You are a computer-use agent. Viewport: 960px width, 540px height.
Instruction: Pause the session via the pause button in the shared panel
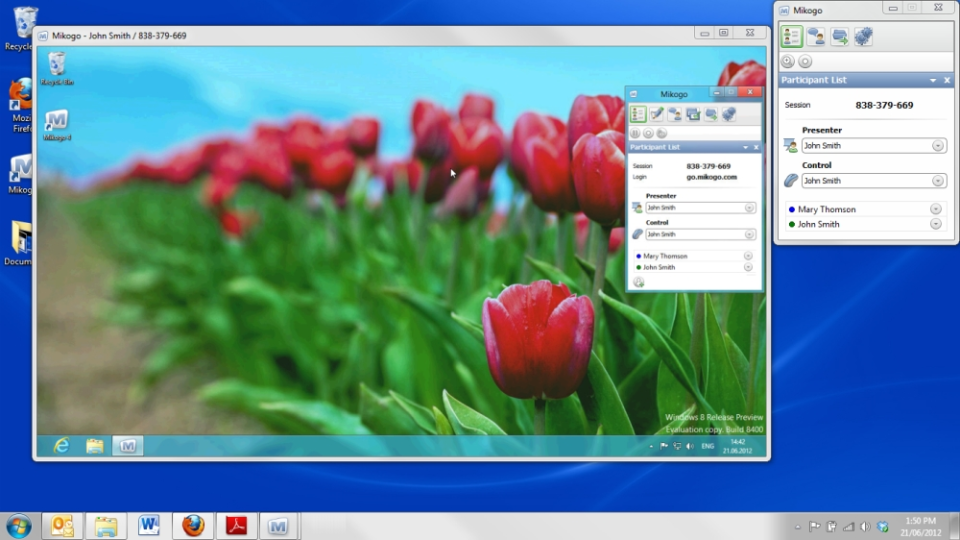635,133
